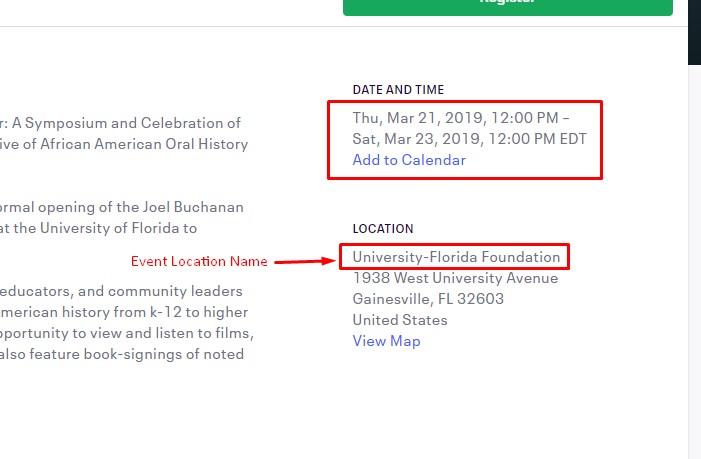Click the Gainesville, FL 32603 line
This screenshot has width=701, height=459.
click(x=428, y=299)
